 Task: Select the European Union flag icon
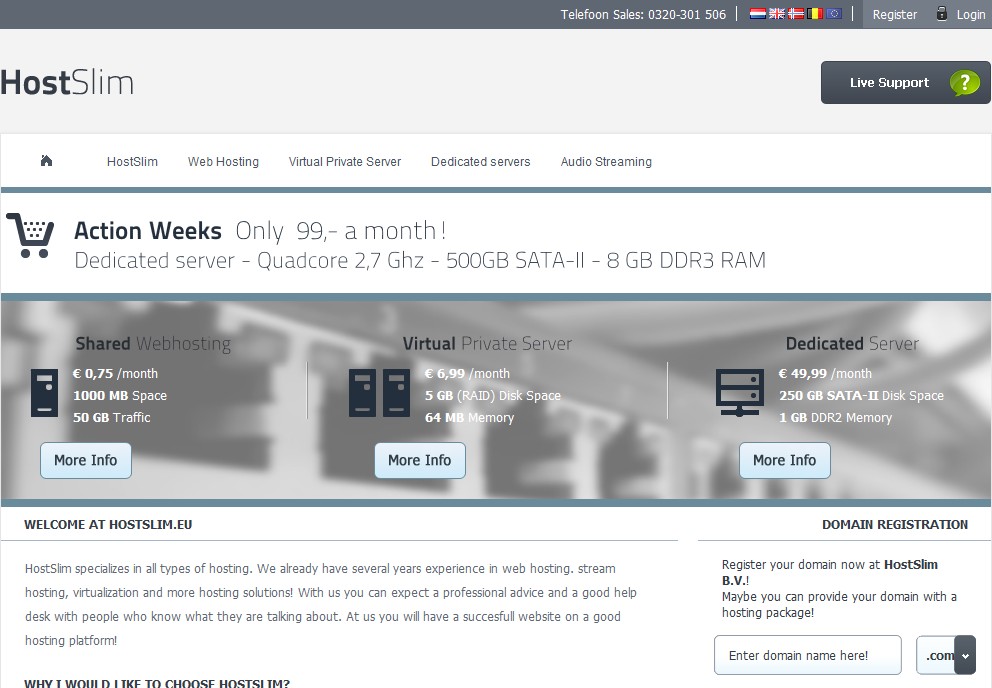point(834,13)
